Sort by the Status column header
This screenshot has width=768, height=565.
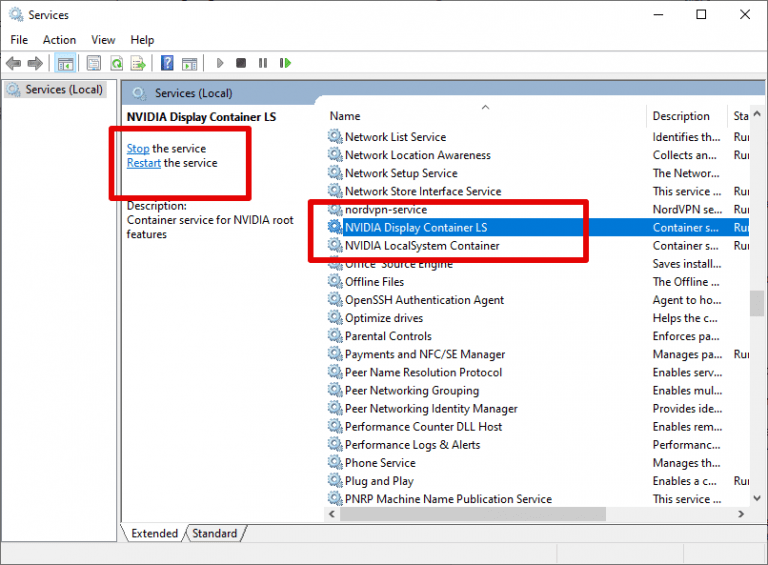740,116
